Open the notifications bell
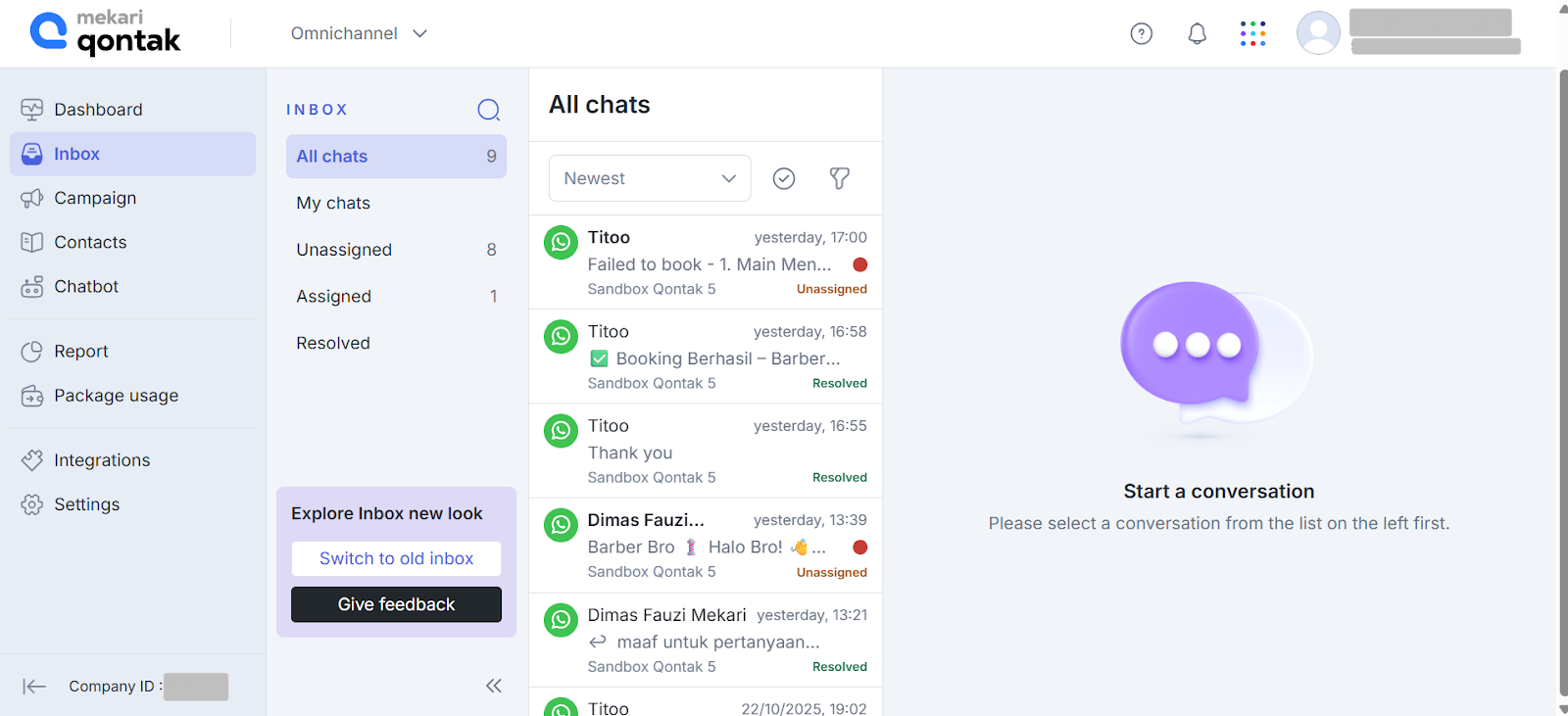 [x=1197, y=33]
